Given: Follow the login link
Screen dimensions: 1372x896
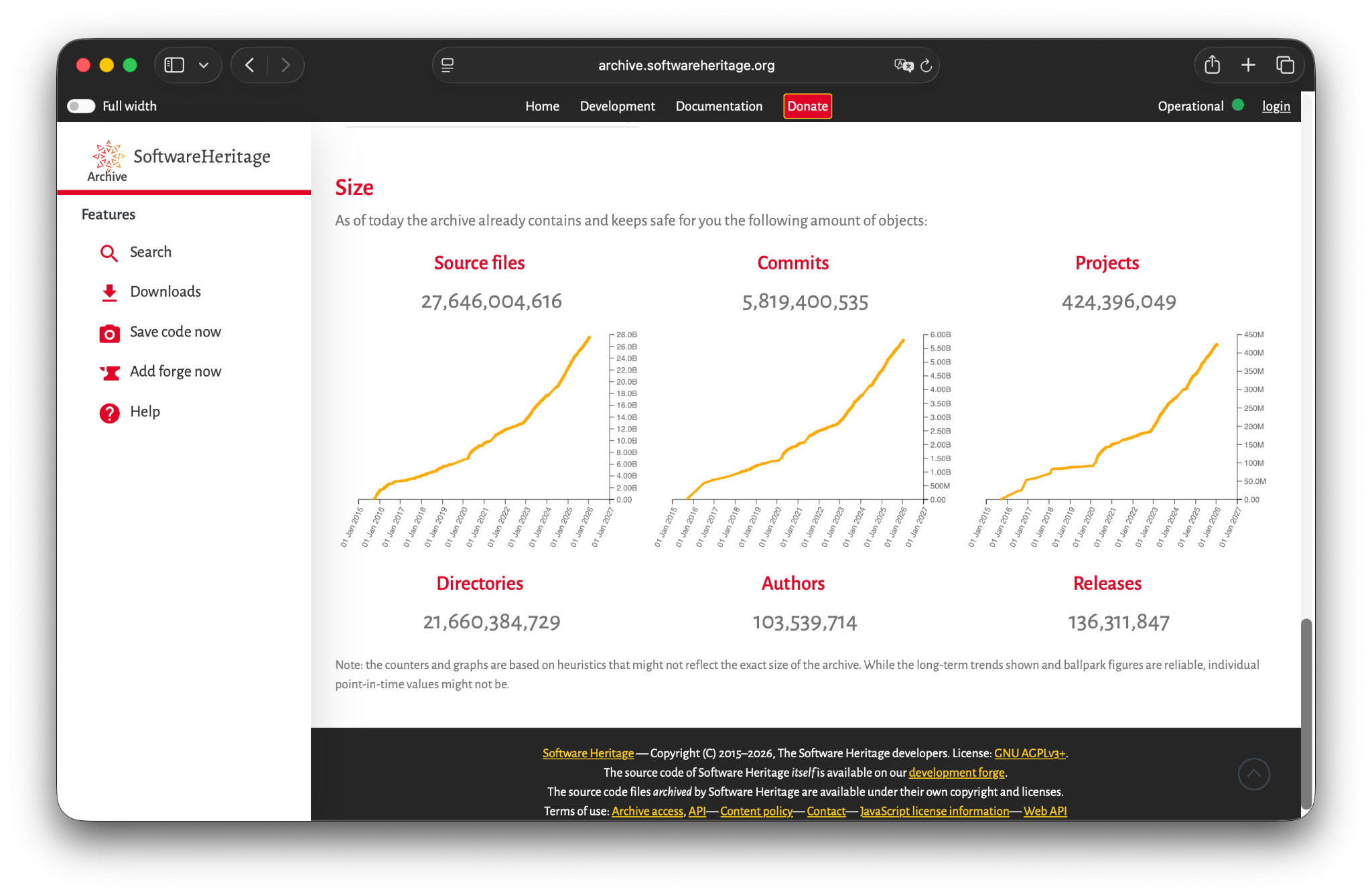Looking at the screenshot, I should coord(1276,106).
